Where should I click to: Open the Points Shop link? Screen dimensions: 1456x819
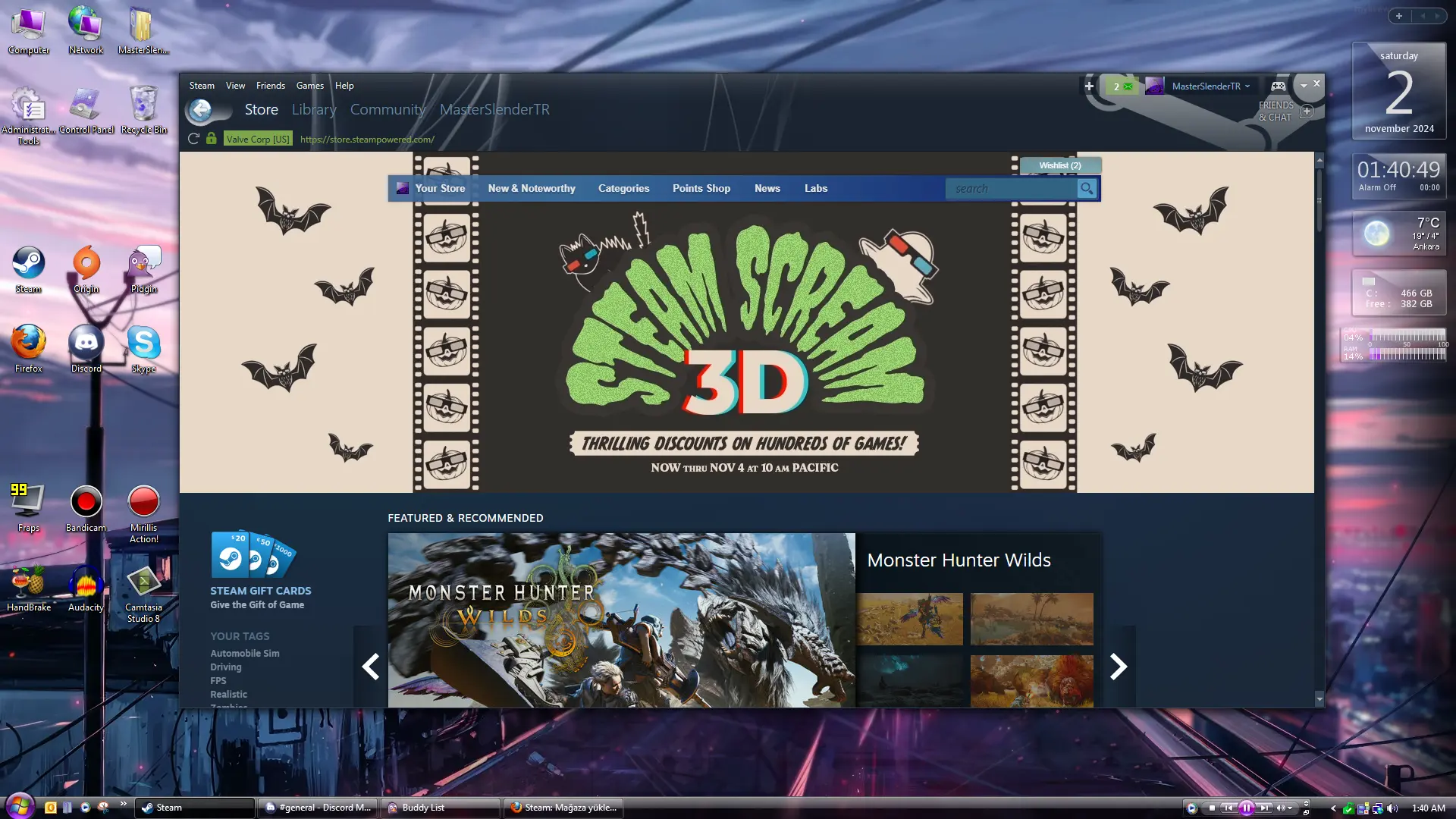701,188
